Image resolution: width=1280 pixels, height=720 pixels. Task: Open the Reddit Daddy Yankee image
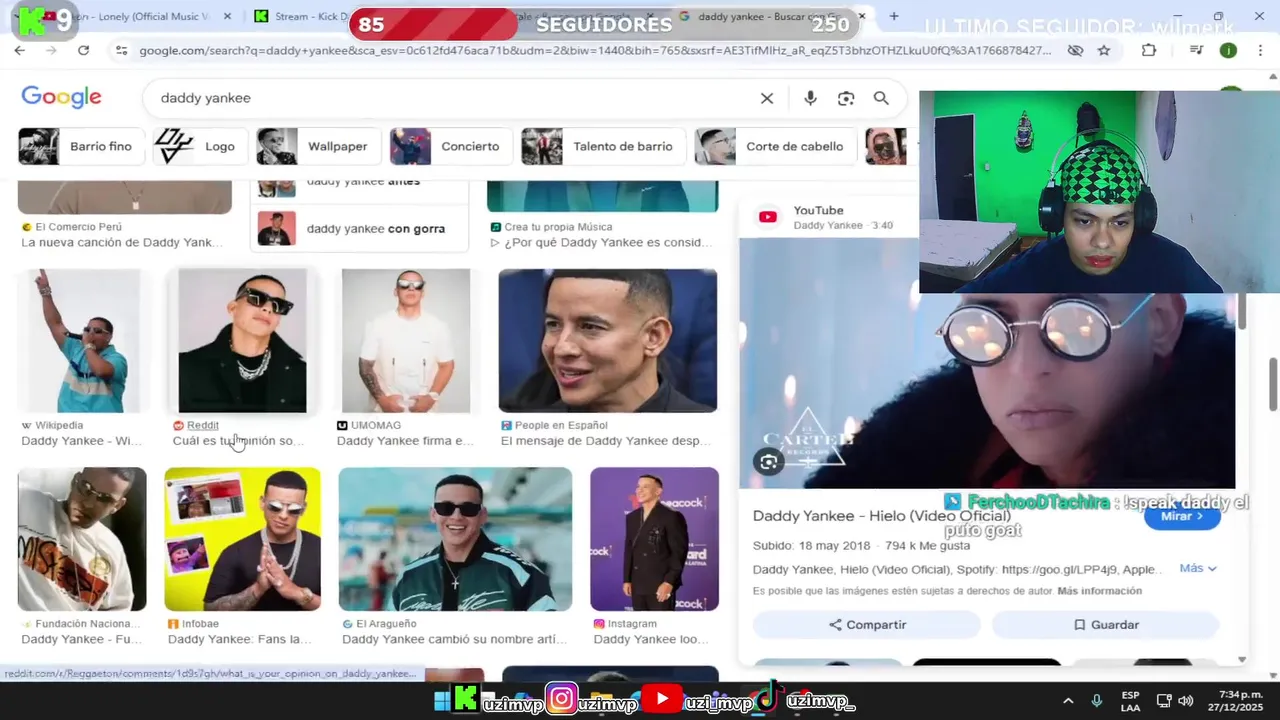[242, 340]
